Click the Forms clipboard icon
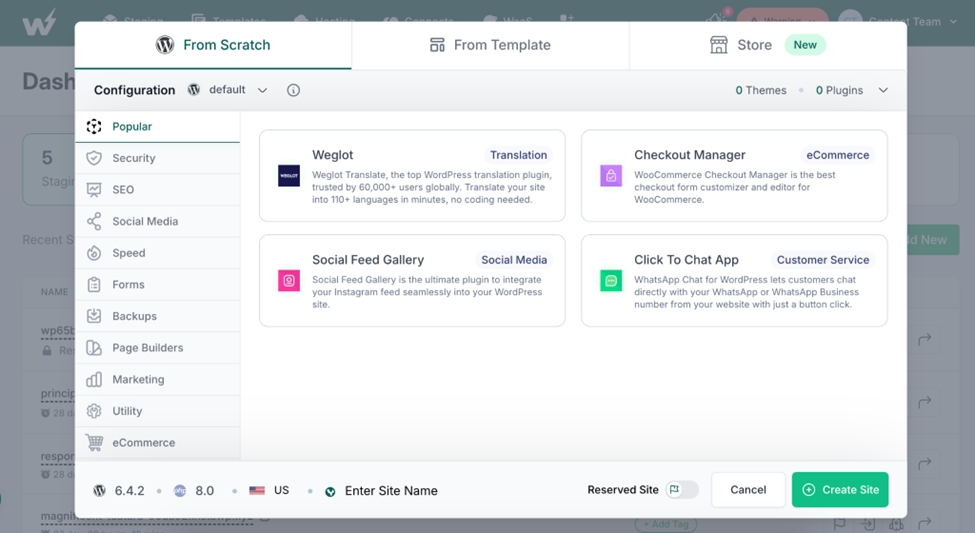975x533 pixels. click(x=94, y=285)
